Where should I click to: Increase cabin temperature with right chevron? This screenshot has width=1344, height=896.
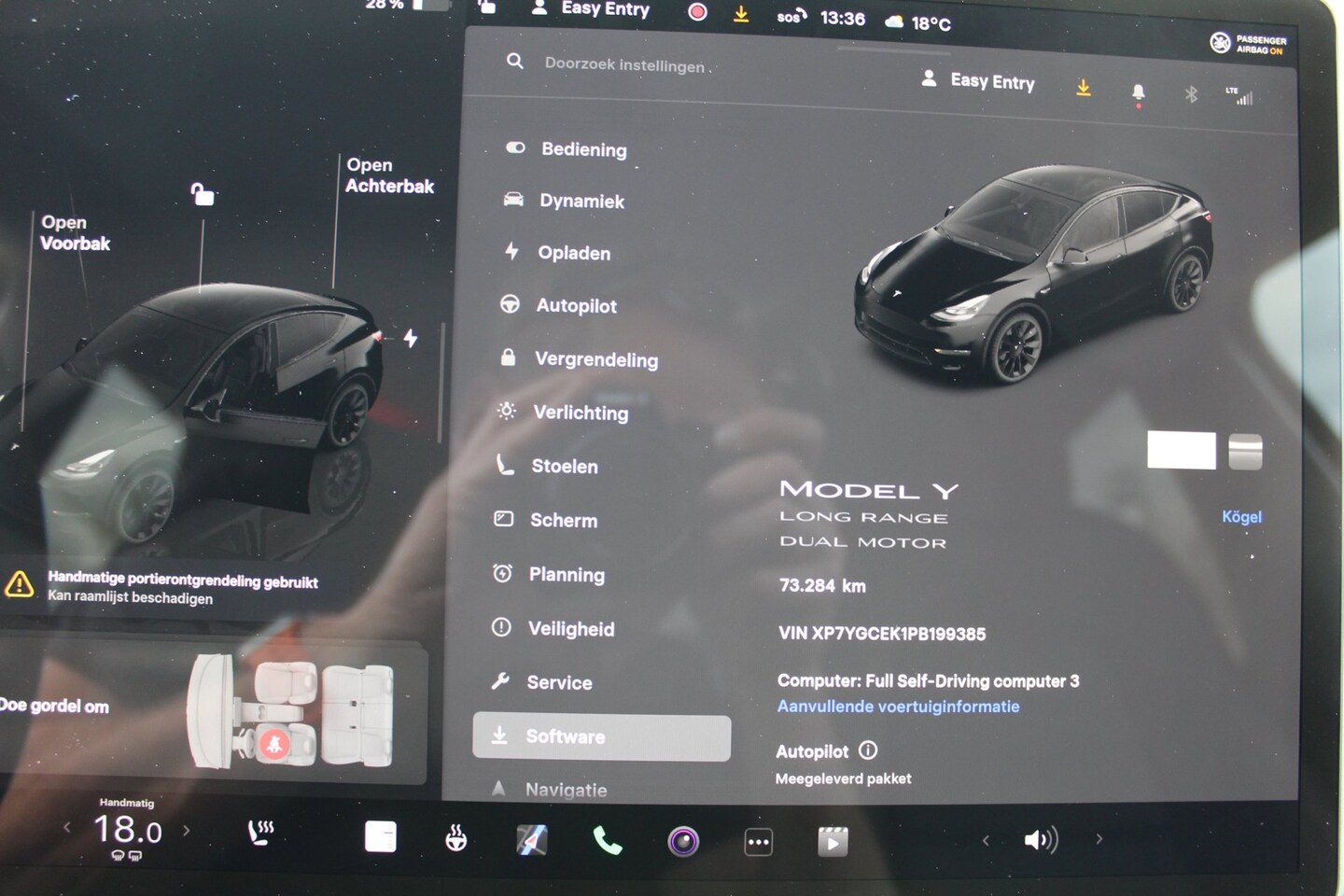[x=187, y=830]
